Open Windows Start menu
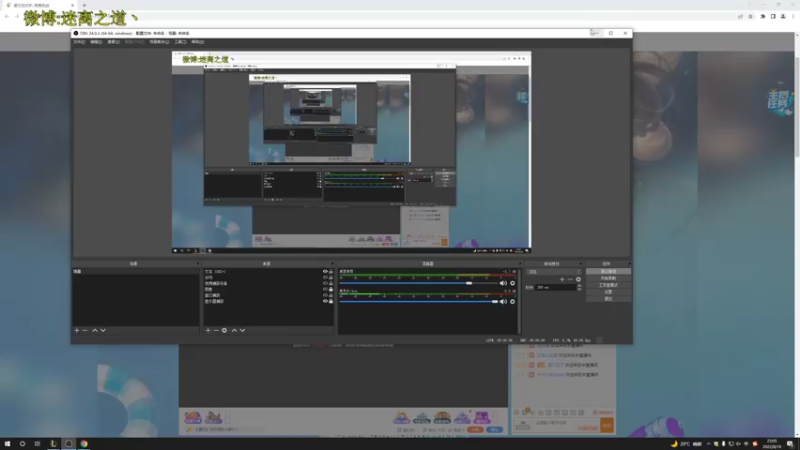This screenshot has height=450, width=800. (x=7, y=444)
